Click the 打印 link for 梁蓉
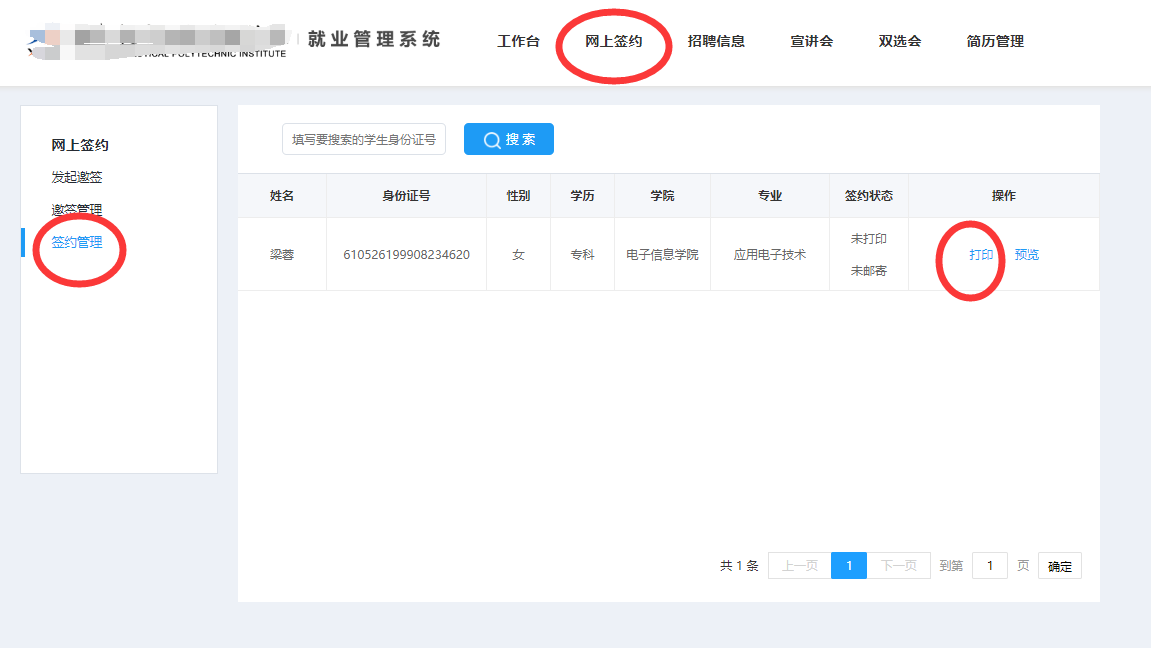The height and width of the screenshot is (648, 1151). click(981, 254)
